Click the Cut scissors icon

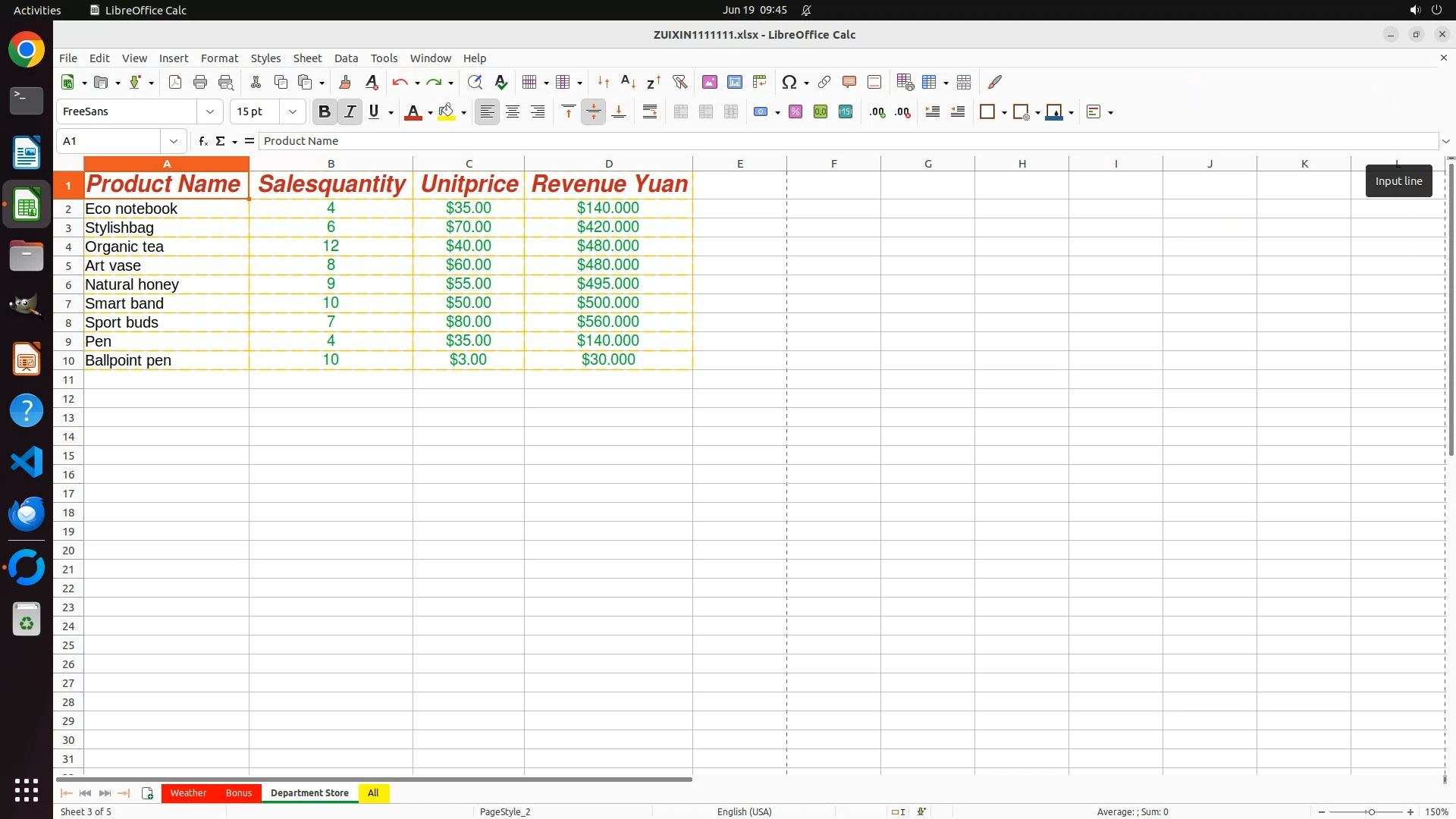(256, 83)
